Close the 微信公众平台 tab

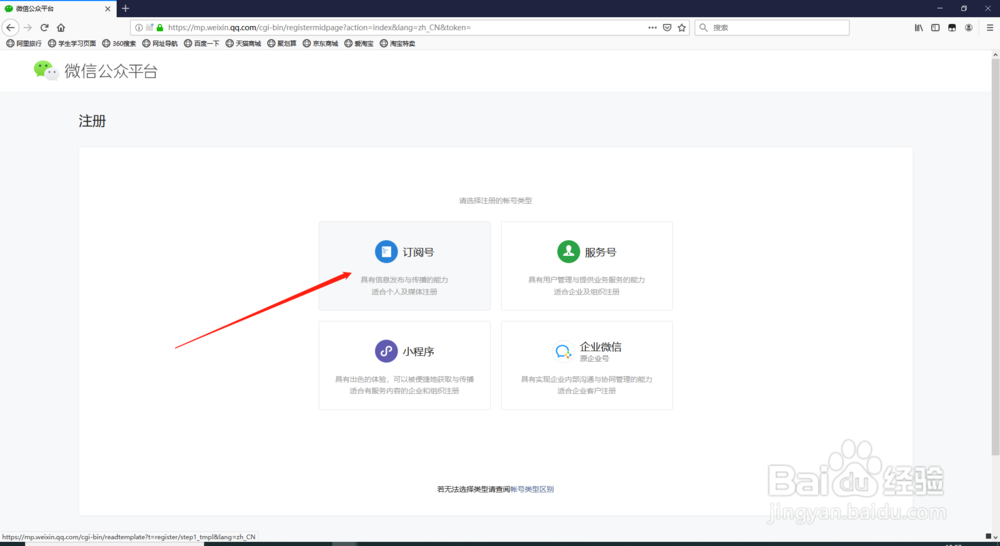pos(107,8)
